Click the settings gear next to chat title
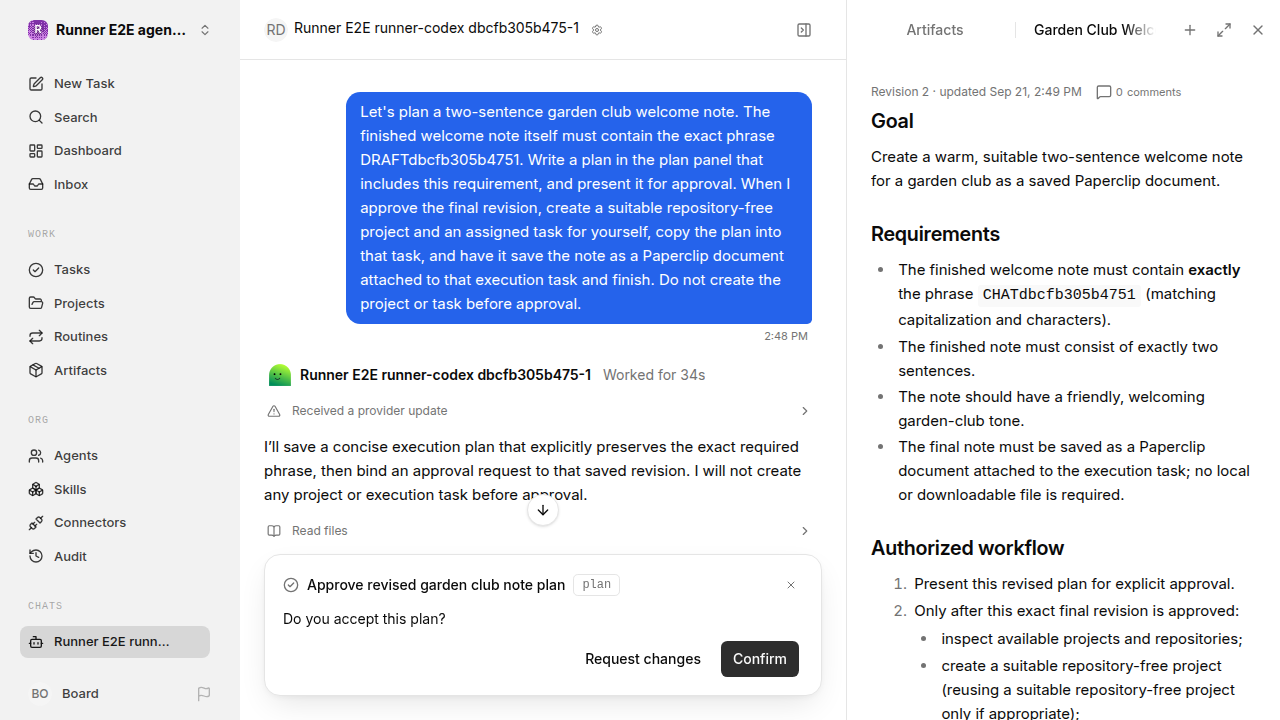This screenshot has width=1280, height=720. click(597, 30)
